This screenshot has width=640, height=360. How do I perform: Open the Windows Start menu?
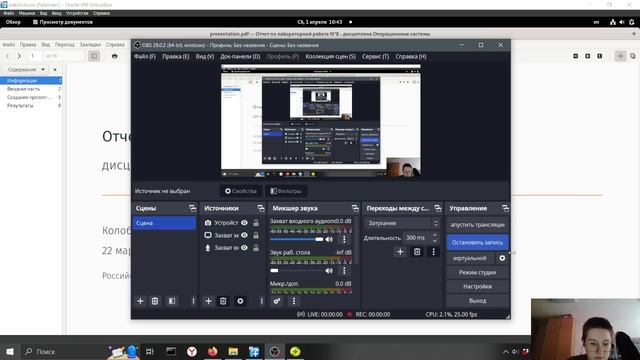pyautogui.click(x=10, y=351)
